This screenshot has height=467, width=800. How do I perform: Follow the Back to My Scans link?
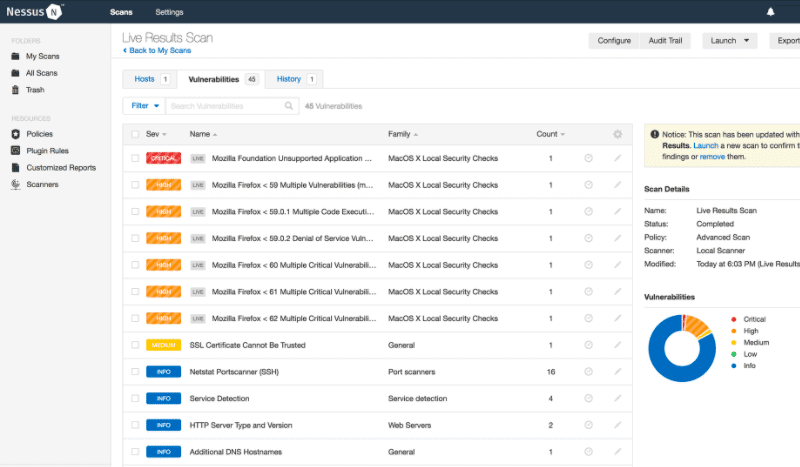pyautogui.click(x=157, y=51)
